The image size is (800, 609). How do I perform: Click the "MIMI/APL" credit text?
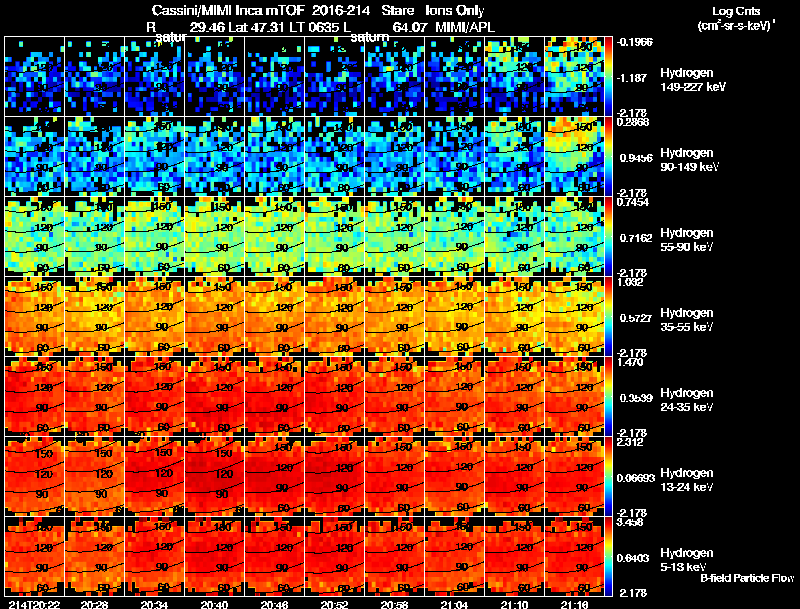[465, 28]
